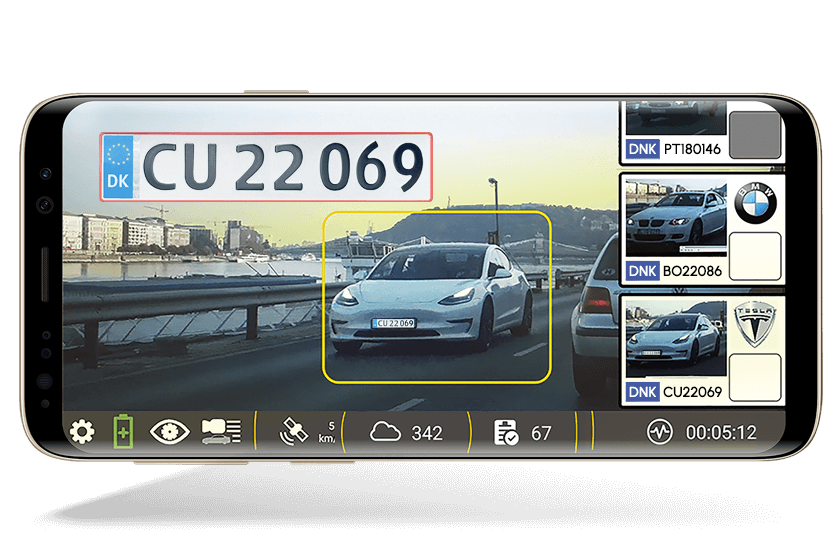Viewport: 840px width, 560px height.
Task: Click plate number BO22086 label
Action: pyautogui.click(x=691, y=271)
